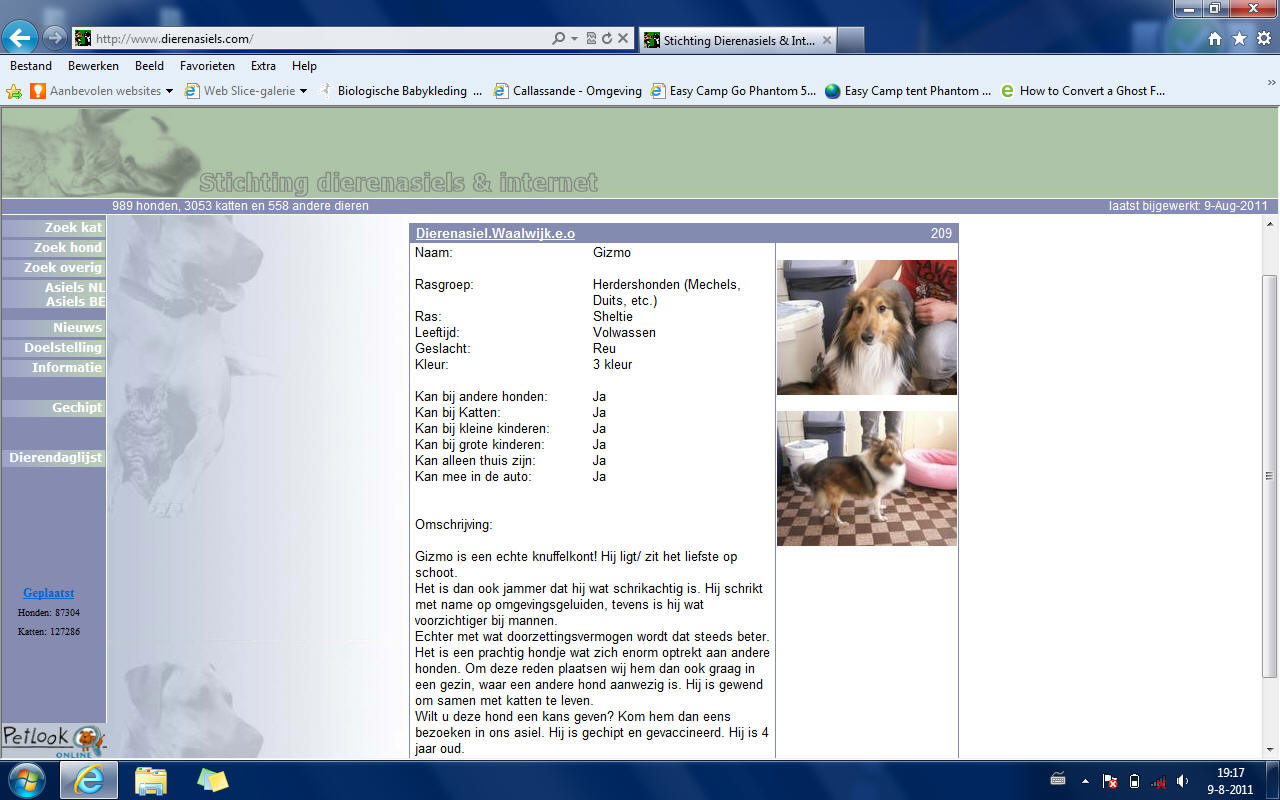Image resolution: width=1280 pixels, height=800 pixels.
Task: Open the Geplaatst link in the sidebar
Action: (x=48, y=593)
